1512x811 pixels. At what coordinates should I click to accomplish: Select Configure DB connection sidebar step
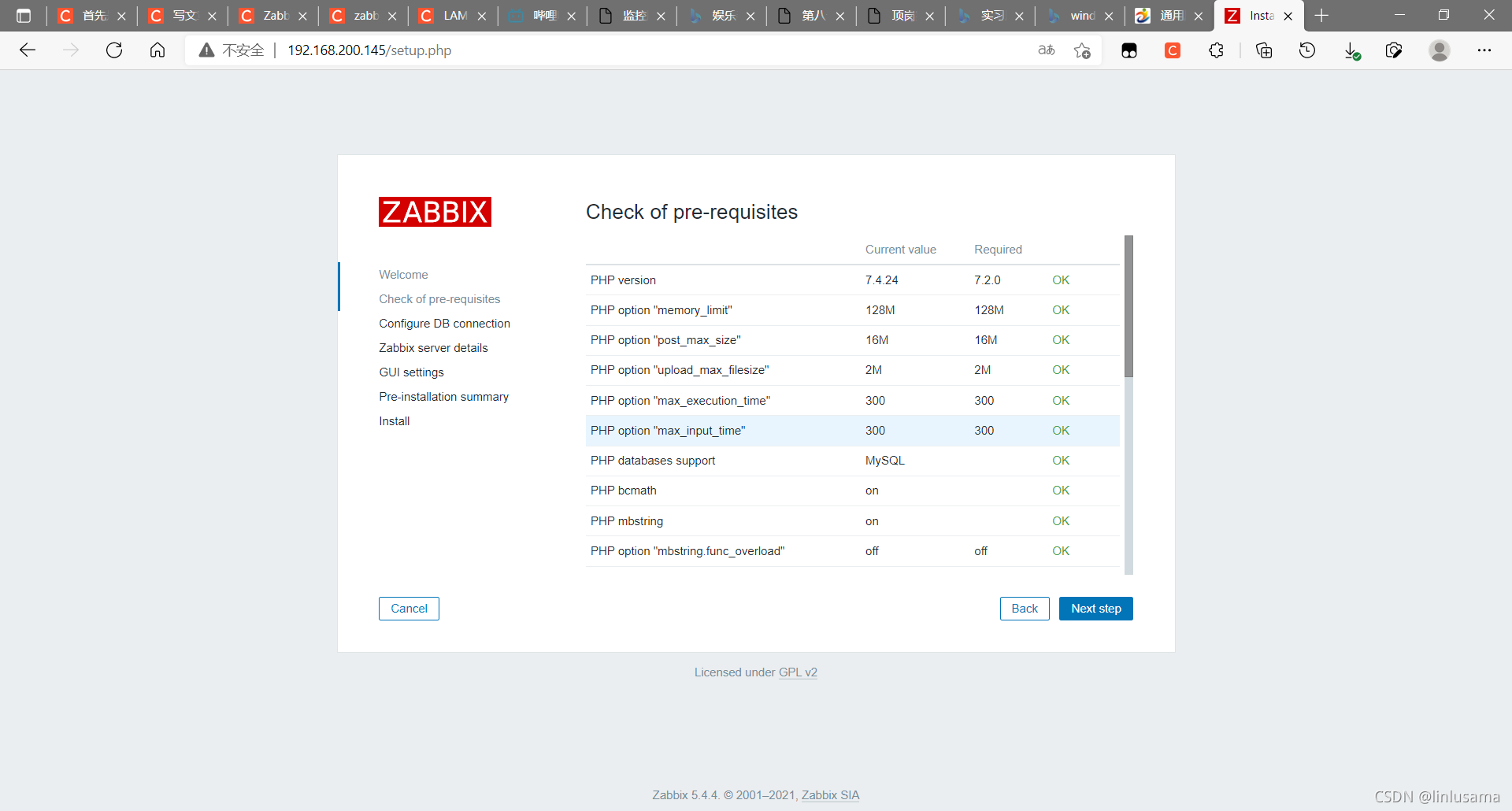click(x=444, y=324)
